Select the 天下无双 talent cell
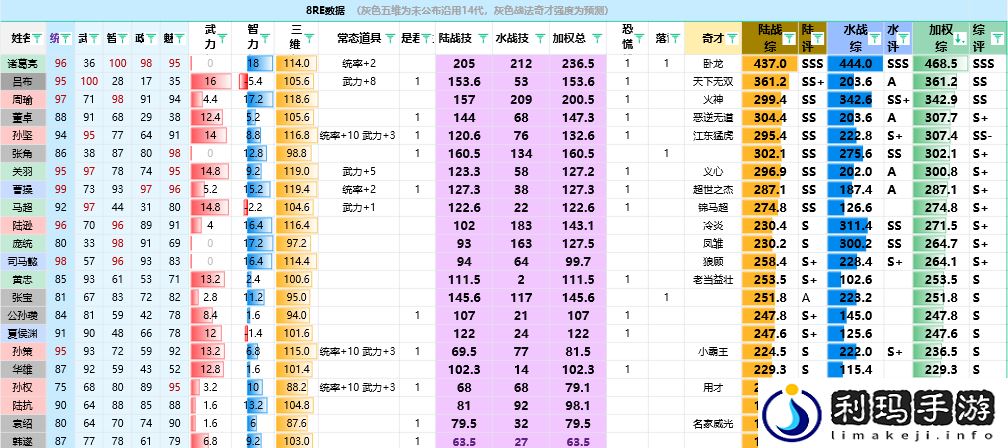Image resolution: width=1008 pixels, height=448 pixels. click(713, 82)
